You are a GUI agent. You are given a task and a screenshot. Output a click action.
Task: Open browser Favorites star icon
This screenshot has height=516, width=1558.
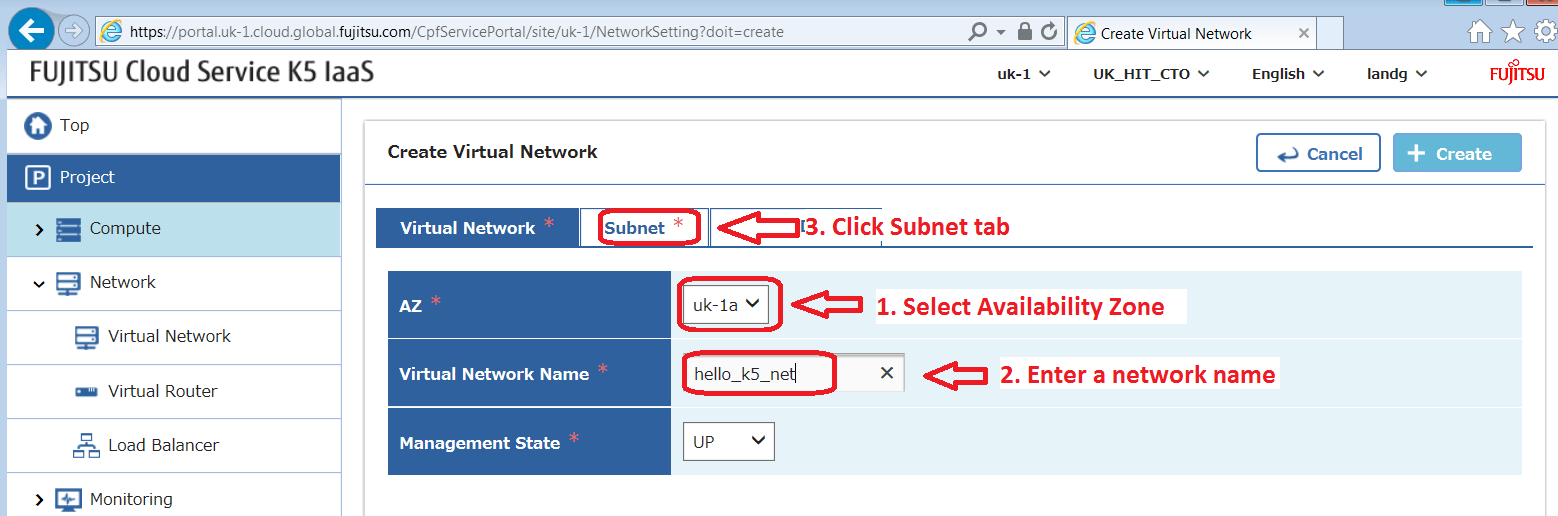coord(1513,32)
